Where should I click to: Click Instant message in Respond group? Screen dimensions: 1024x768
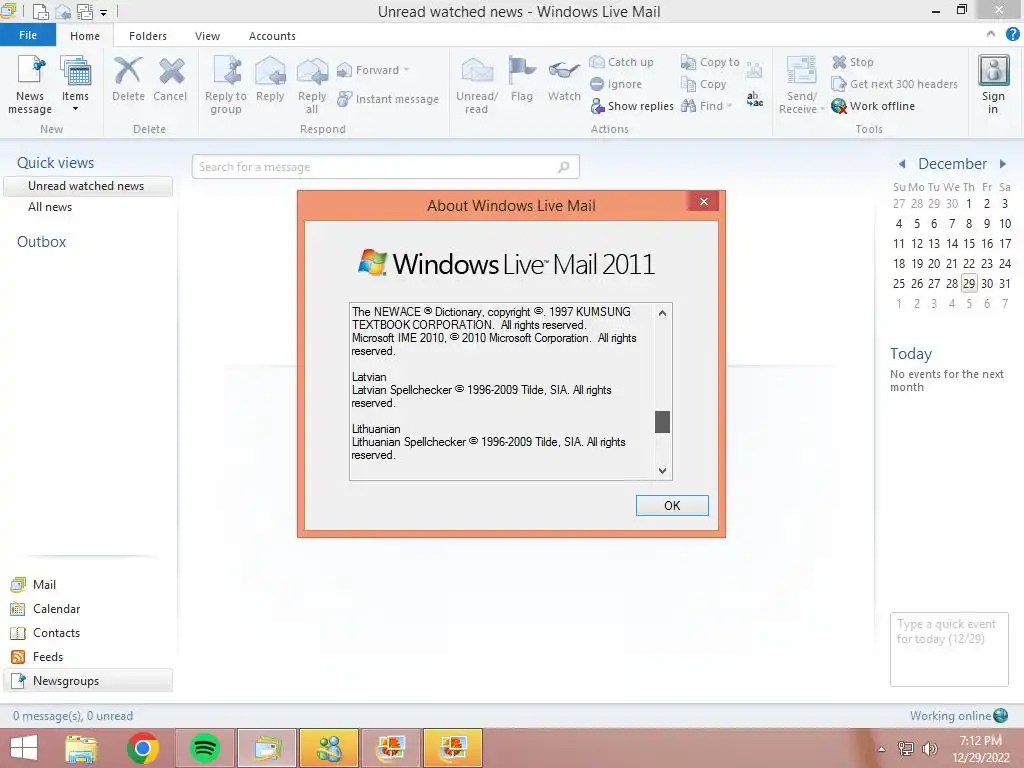click(388, 99)
